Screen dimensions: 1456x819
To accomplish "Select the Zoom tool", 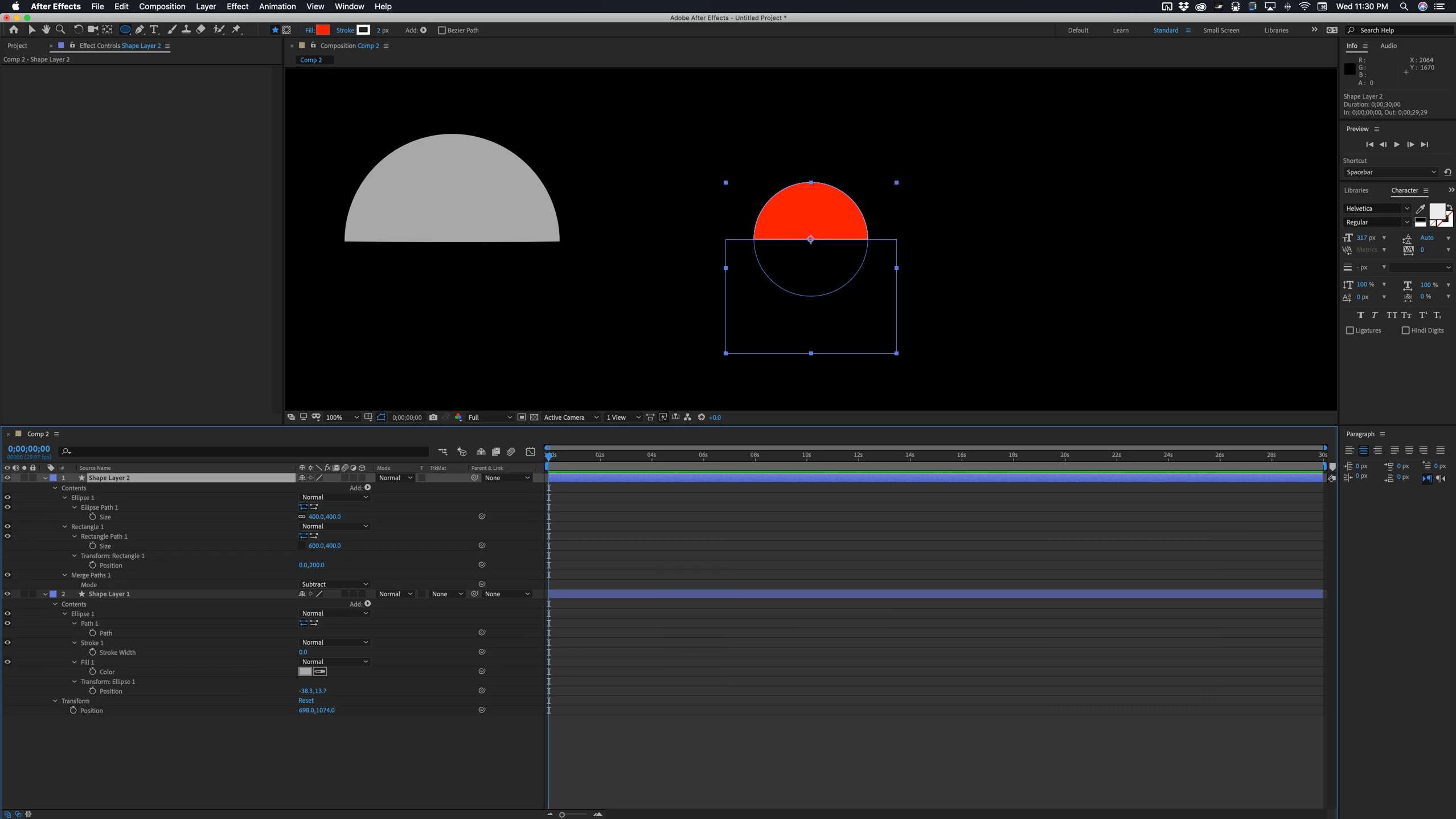I will [60, 30].
